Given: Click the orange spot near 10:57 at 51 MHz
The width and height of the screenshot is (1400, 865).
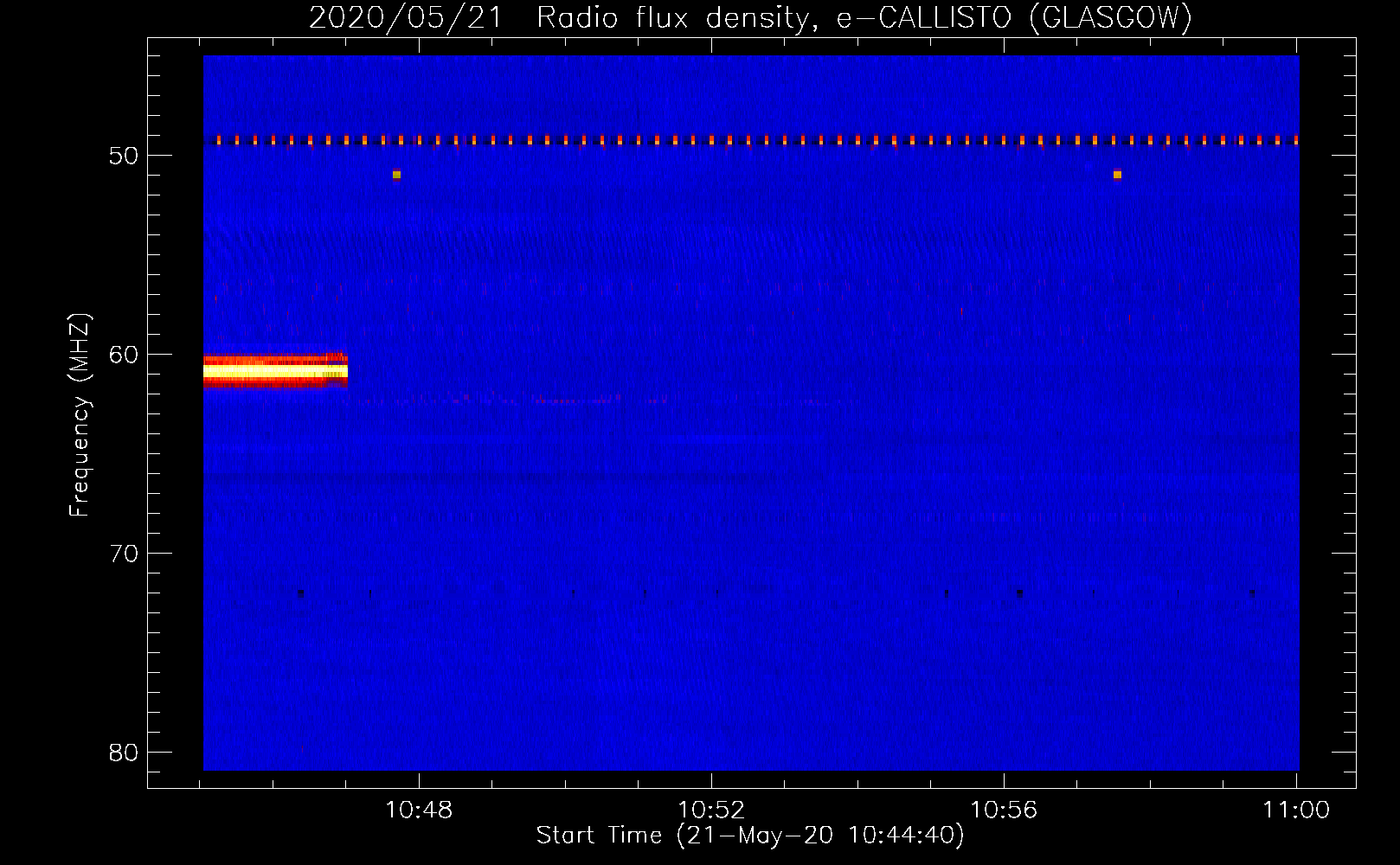Looking at the screenshot, I should pos(1117,175).
